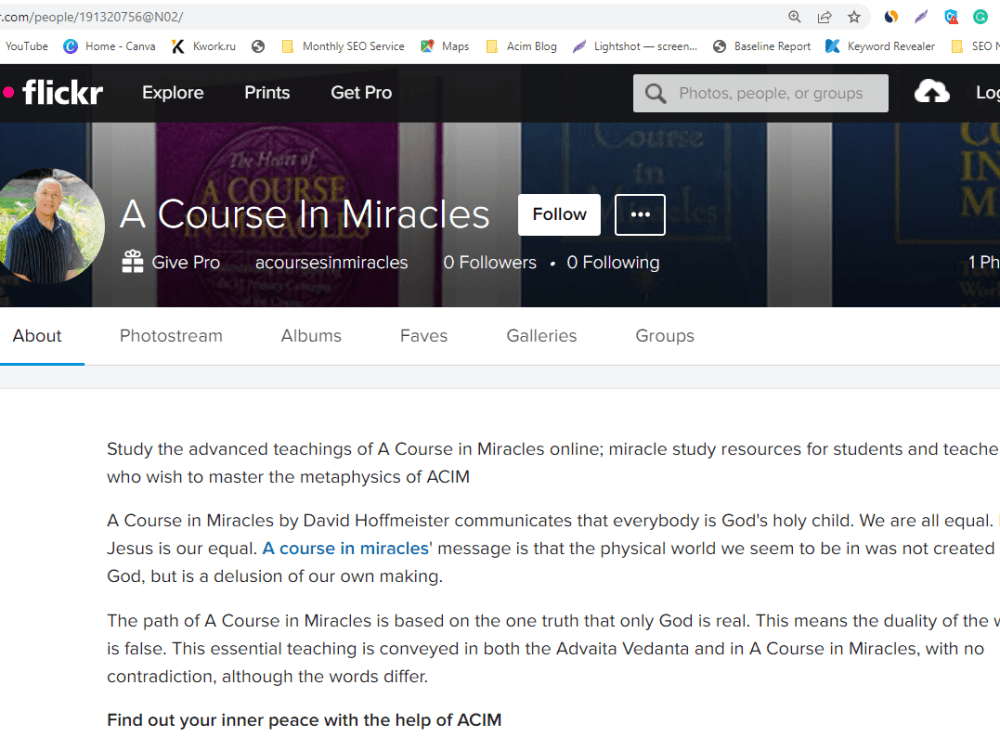View the 0 Following list

613,262
